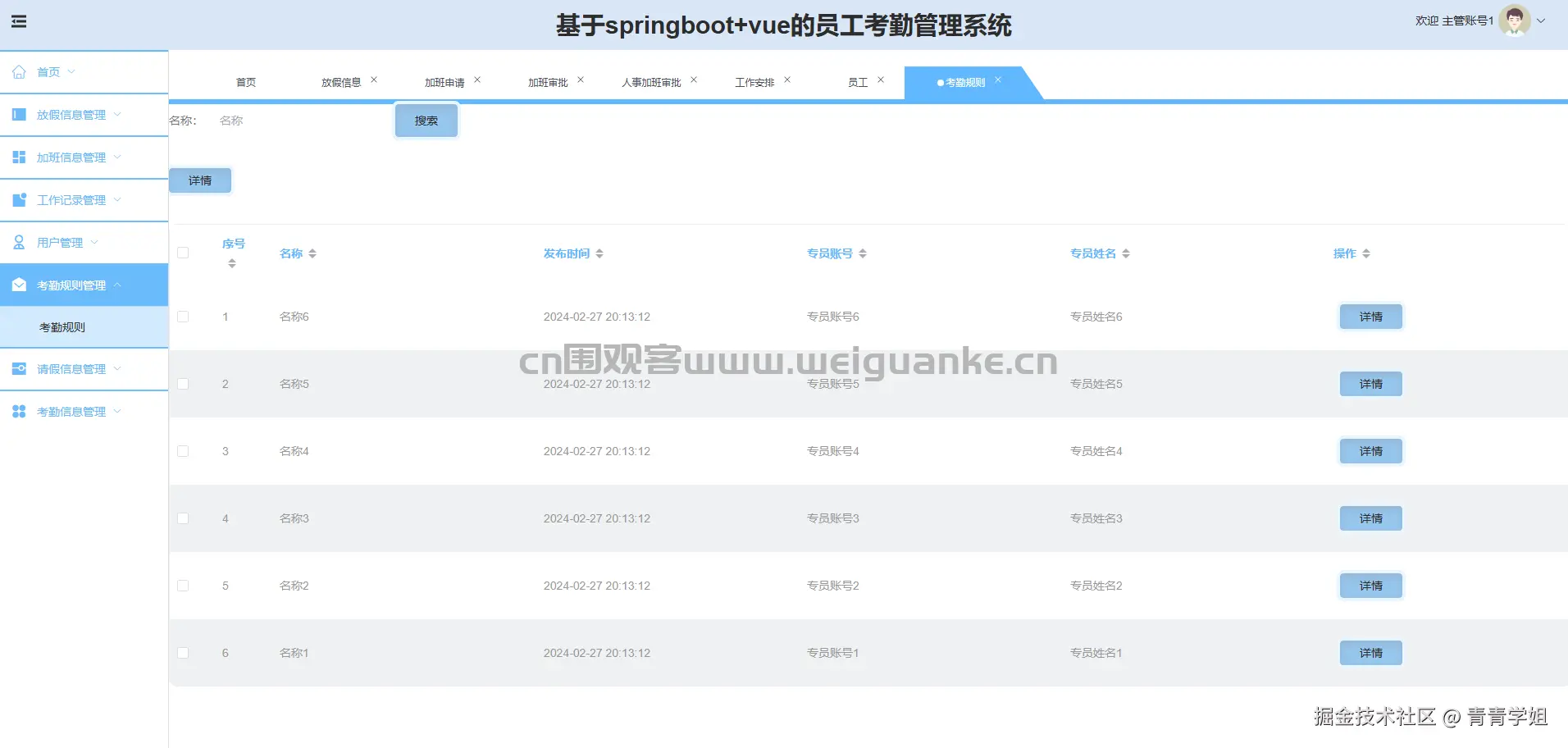
Task: Open 详情 for the 名称3 row
Action: [x=1371, y=518]
